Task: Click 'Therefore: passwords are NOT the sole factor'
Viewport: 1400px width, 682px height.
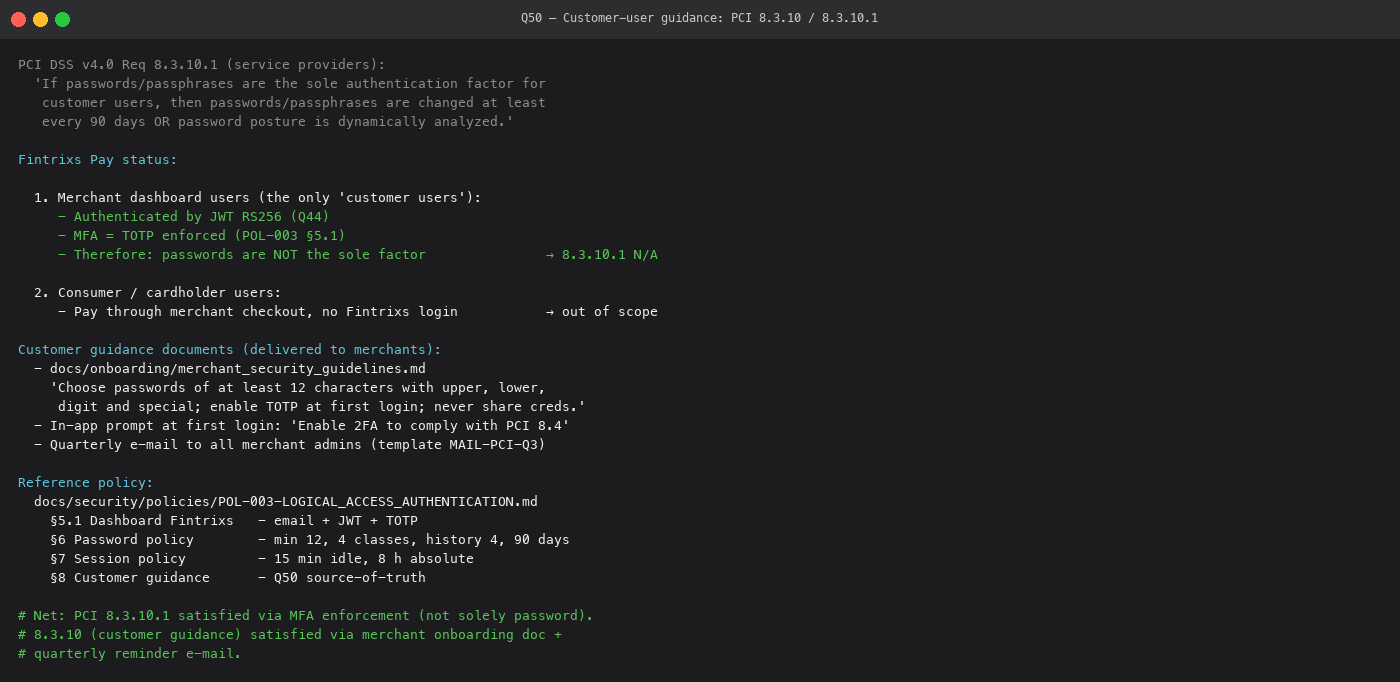Action: point(242,255)
